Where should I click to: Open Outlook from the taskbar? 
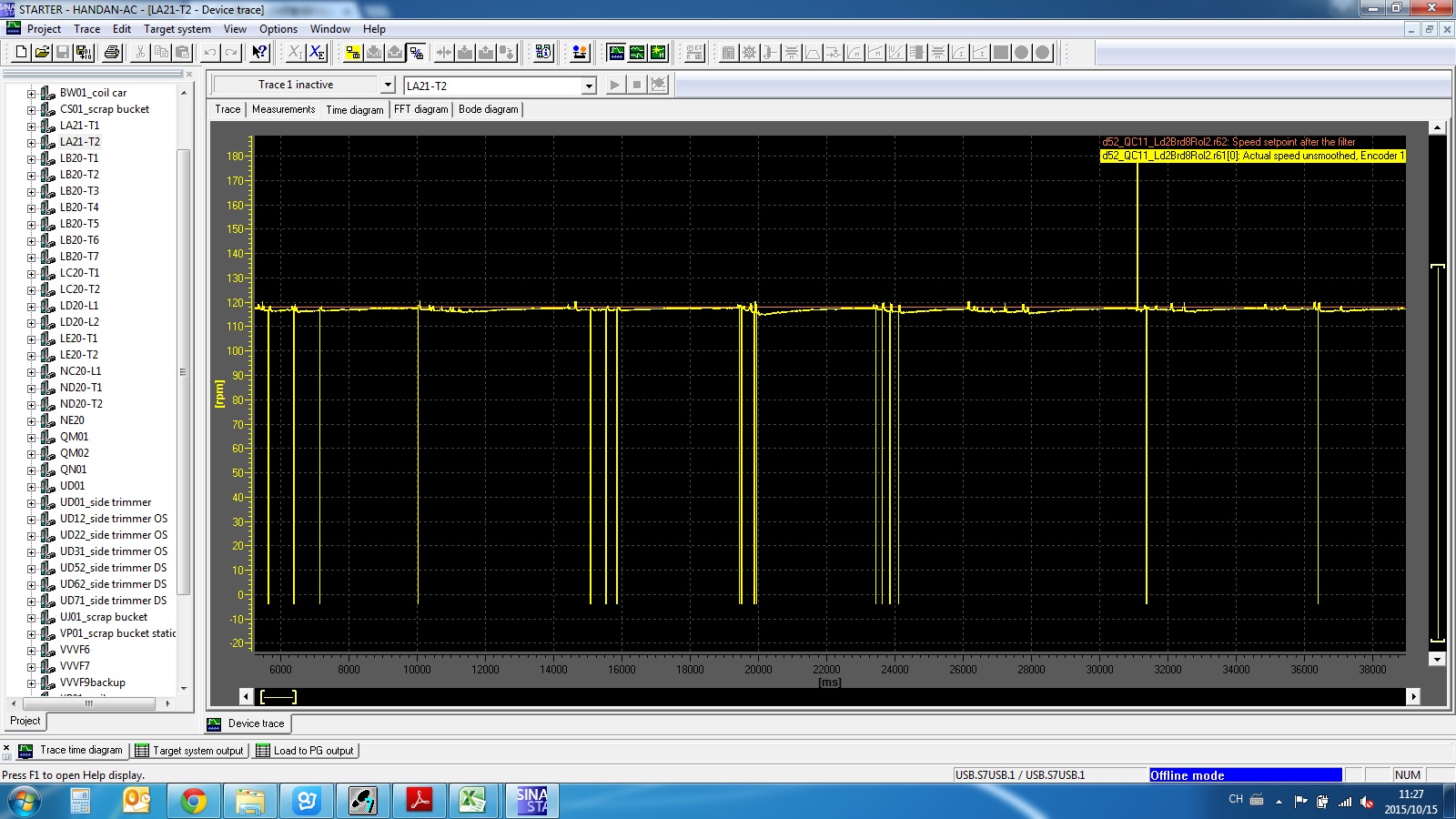click(136, 801)
